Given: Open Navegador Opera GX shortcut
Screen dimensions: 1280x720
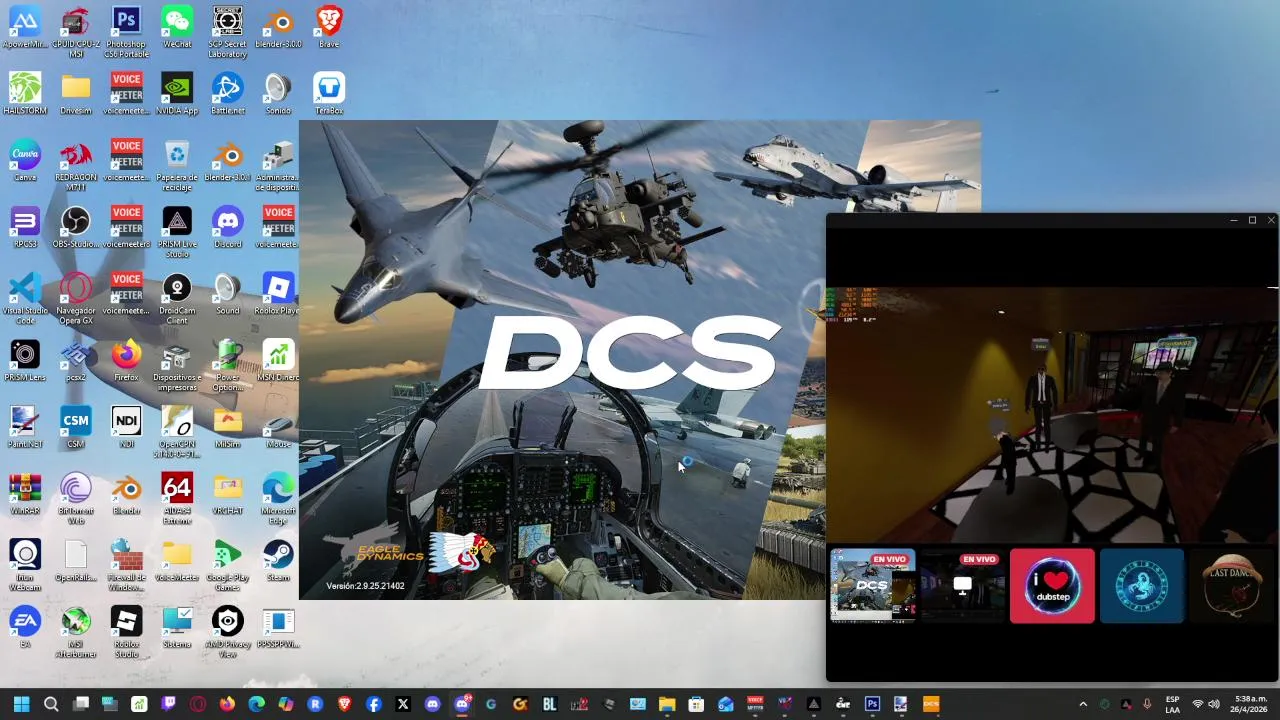Looking at the screenshot, I should coord(76,298).
